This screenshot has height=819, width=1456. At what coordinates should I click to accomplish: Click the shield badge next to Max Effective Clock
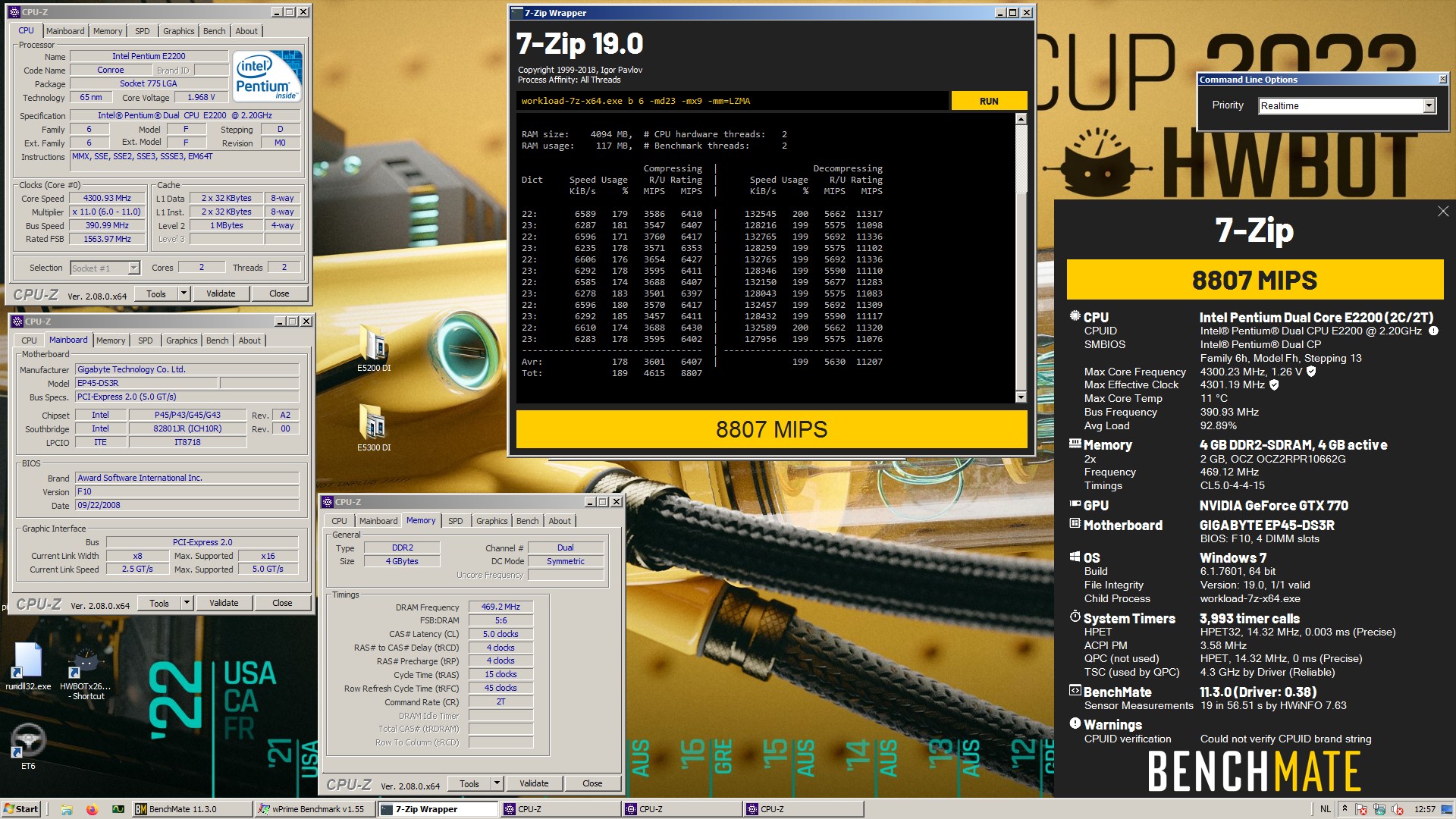coord(1274,384)
